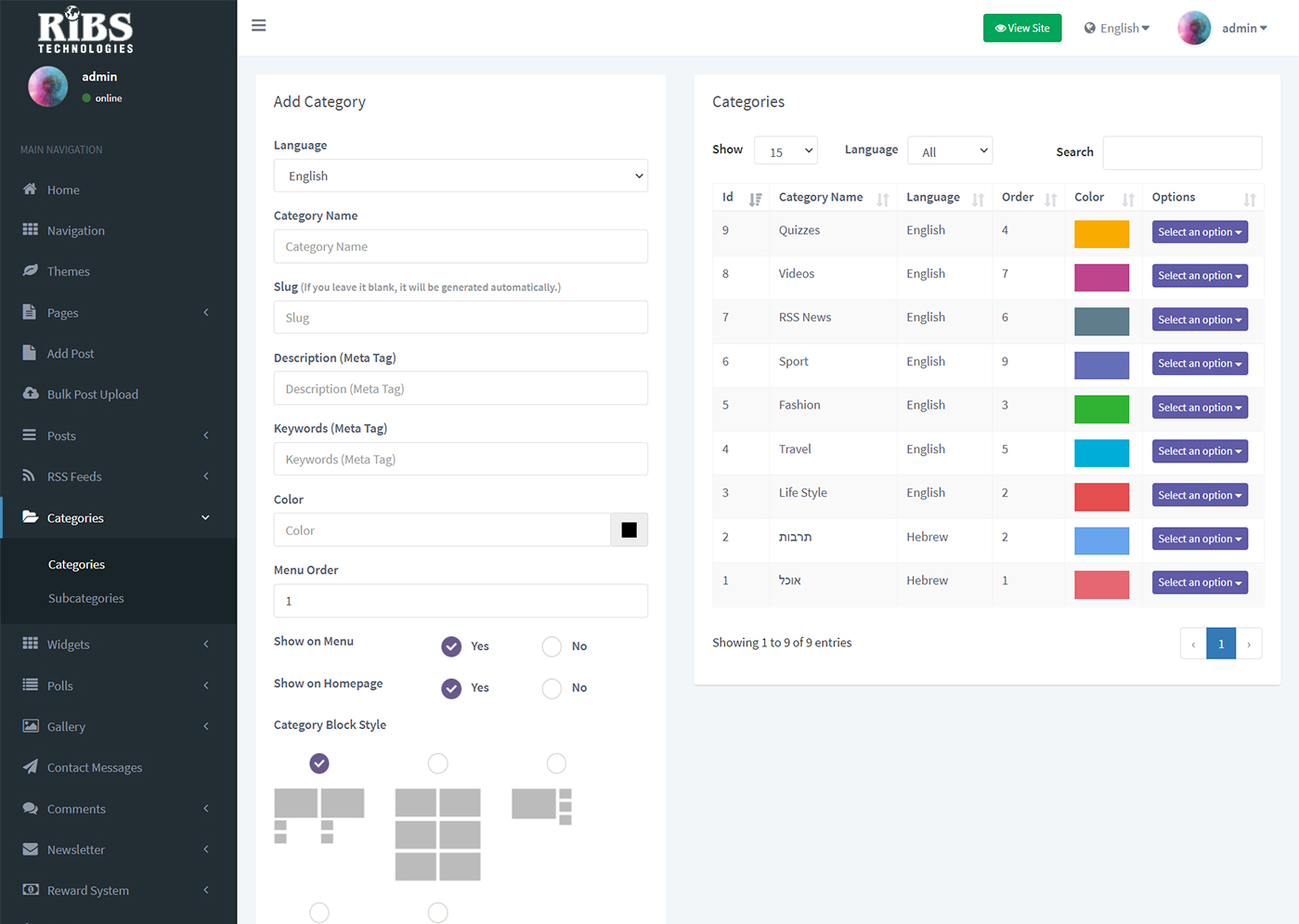Click the Gallery image icon
This screenshot has width=1299, height=924.
point(30,726)
